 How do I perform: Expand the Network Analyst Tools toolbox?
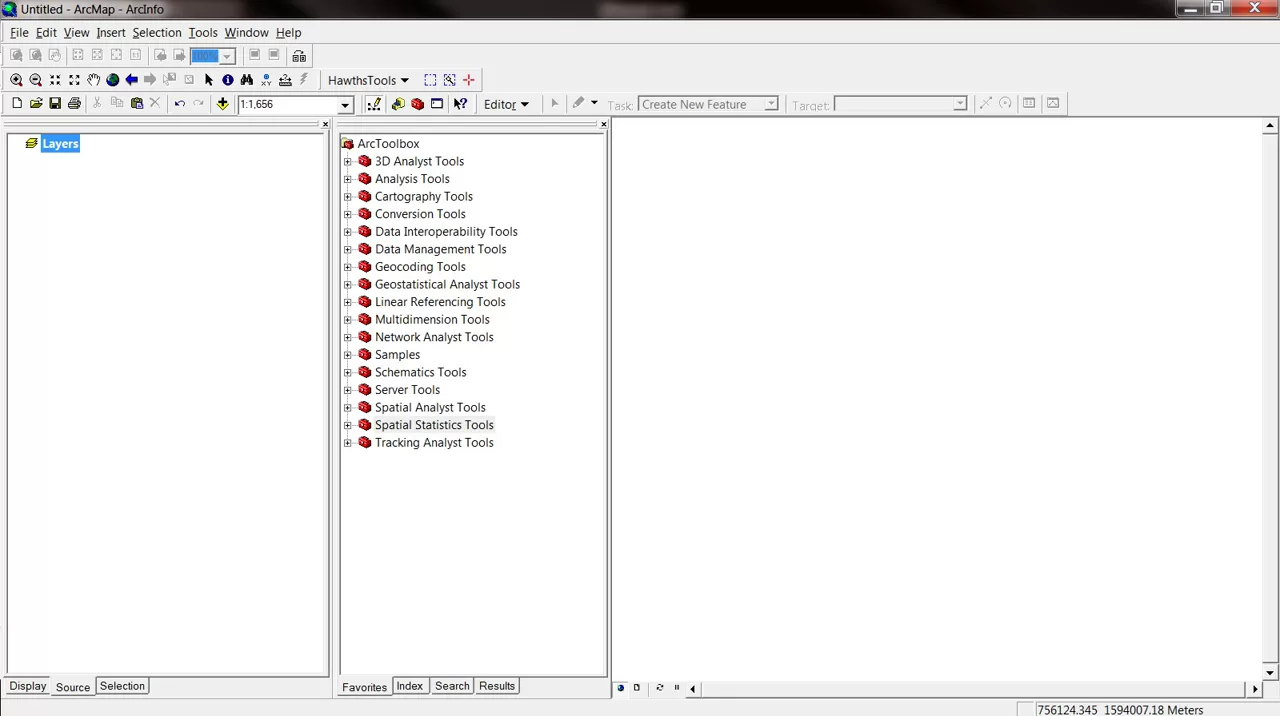[348, 337]
